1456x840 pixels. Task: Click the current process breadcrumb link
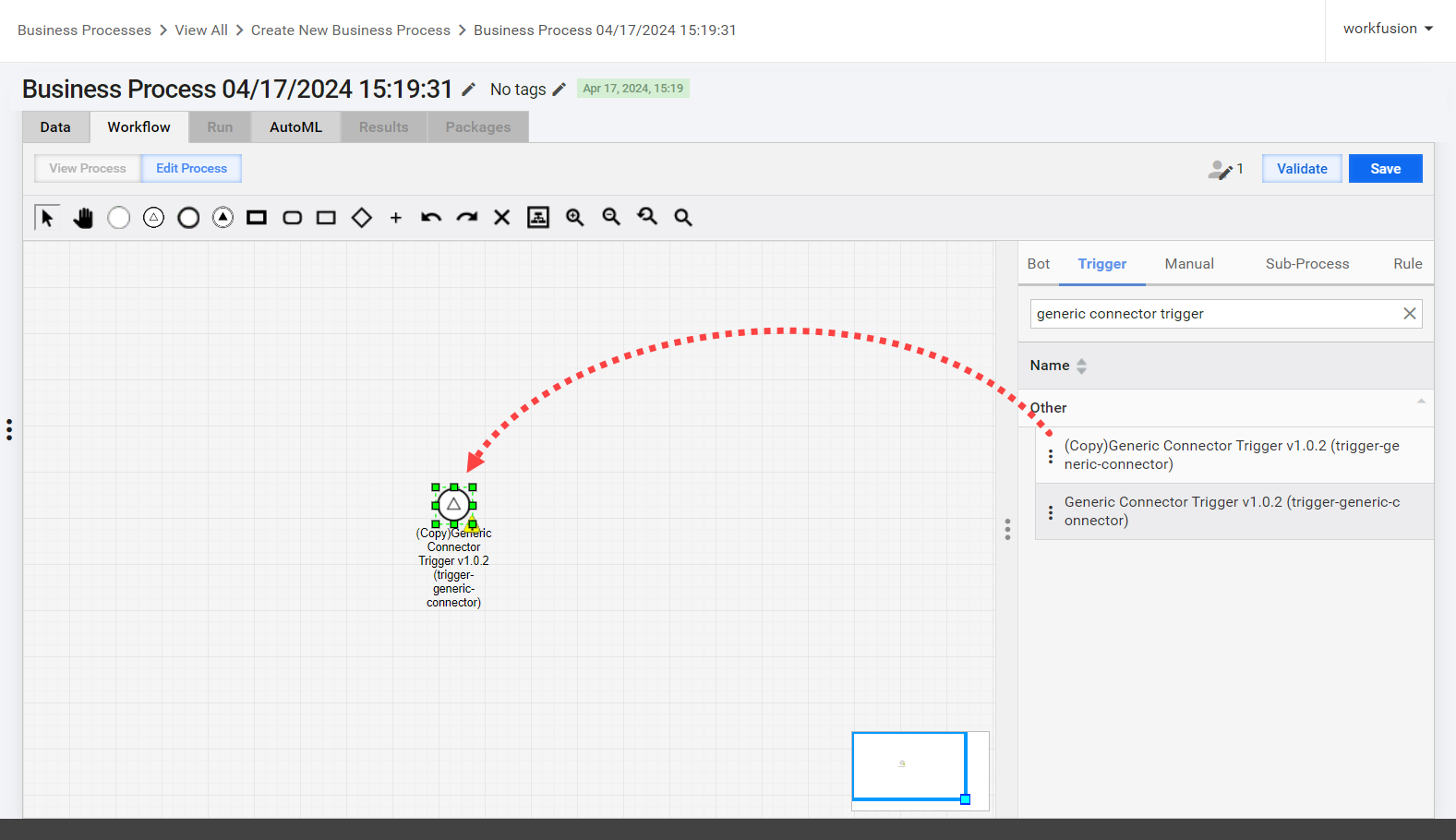(x=605, y=30)
